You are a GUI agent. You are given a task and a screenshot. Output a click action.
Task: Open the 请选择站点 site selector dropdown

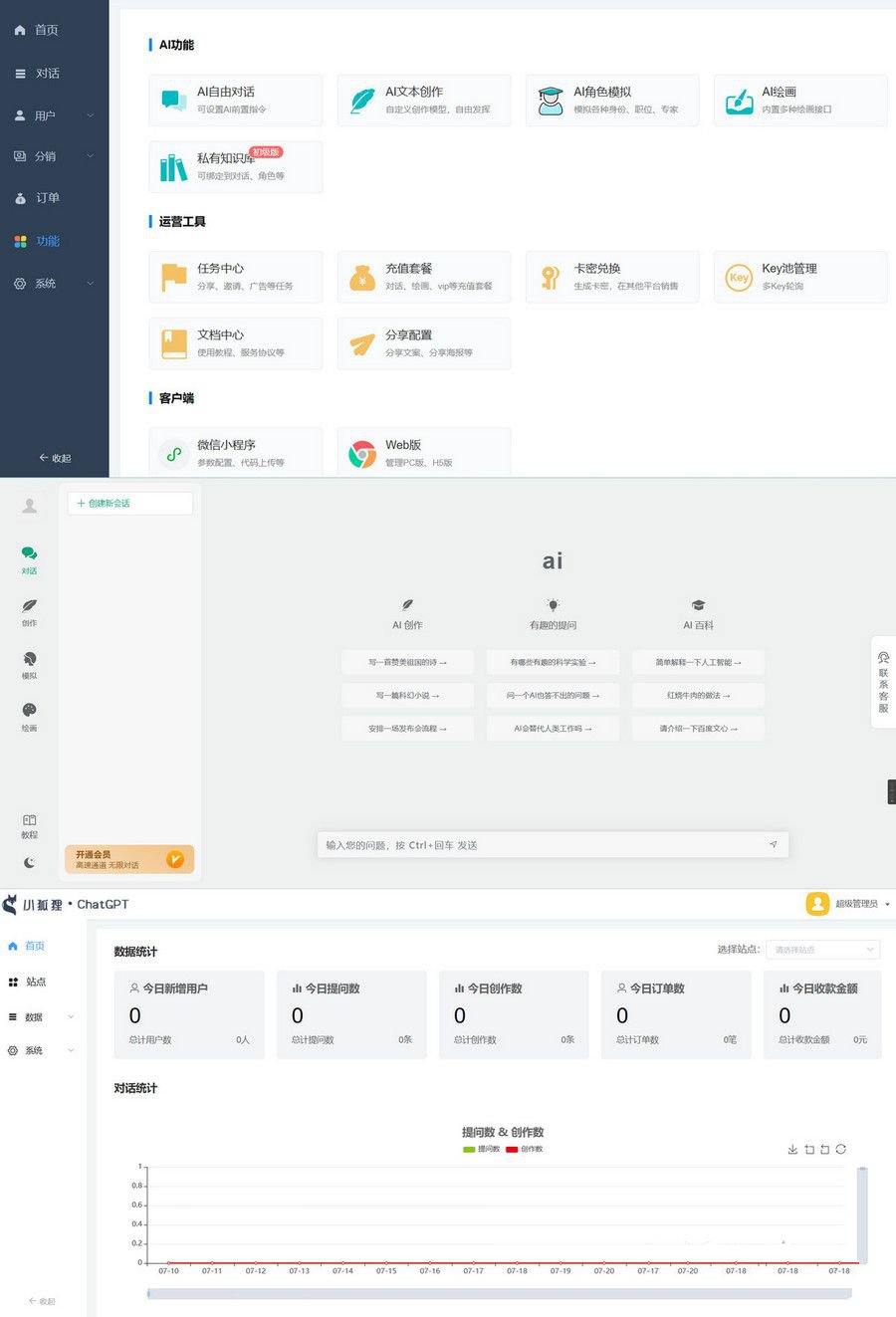pyautogui.click(x=822, y=949)
